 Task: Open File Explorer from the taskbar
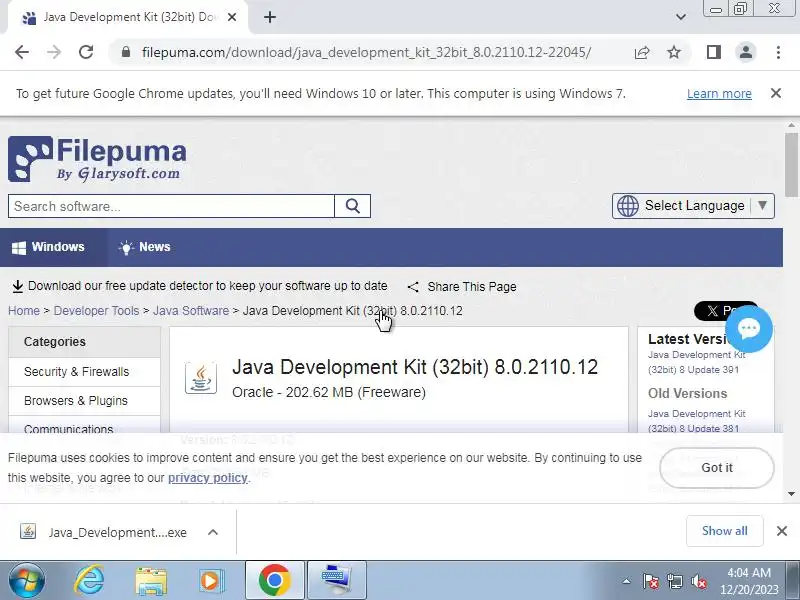151,581
